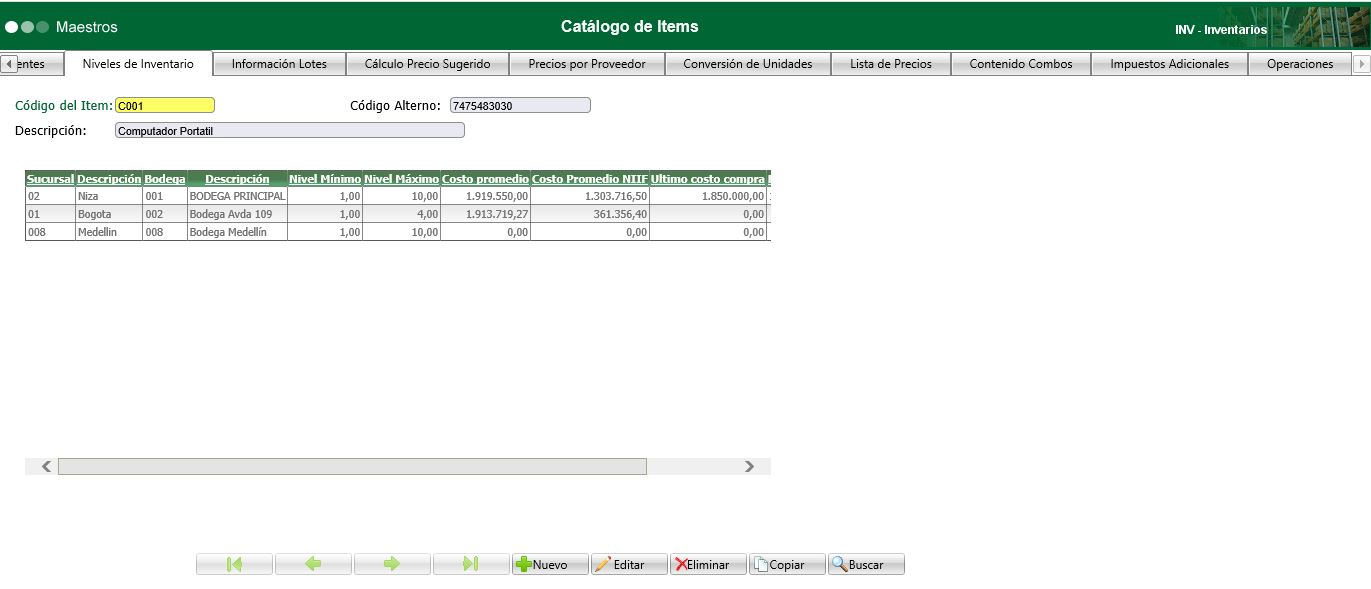This screenshot has width=1371, height=589.
Task: Click the INV - Inventarios label
Action: coord(1221,30)
